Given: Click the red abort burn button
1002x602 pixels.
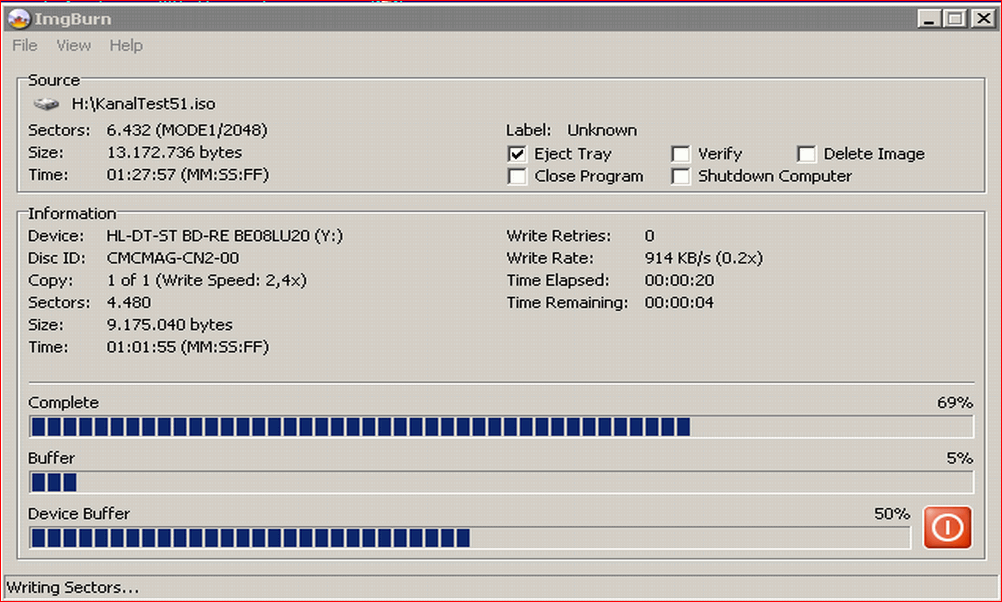Looking at the screenshot, I should point(946,526).
